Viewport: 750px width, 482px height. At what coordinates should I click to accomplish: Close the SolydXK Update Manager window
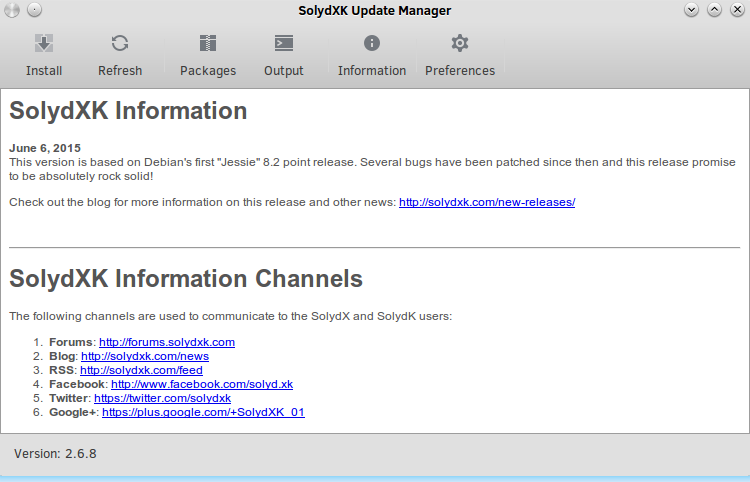click(737, 10)
